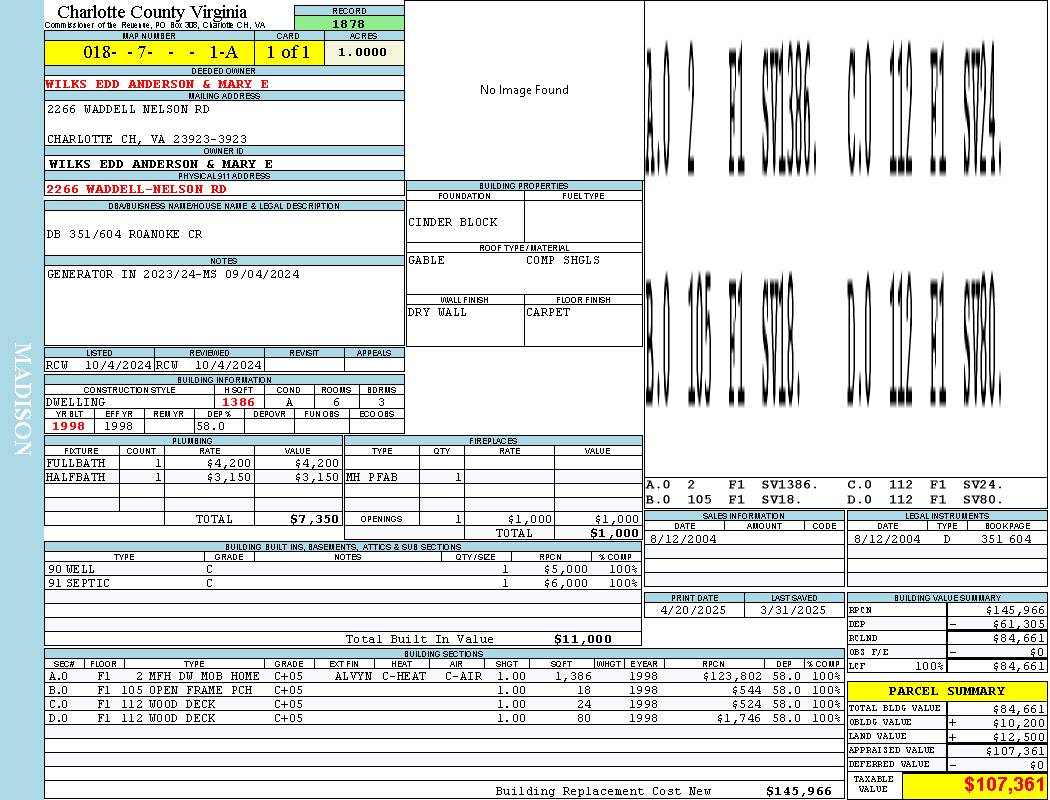1050x800 pixels.
Task: Click Building Replacement Cost New $145,966
Action: (799, 791)
